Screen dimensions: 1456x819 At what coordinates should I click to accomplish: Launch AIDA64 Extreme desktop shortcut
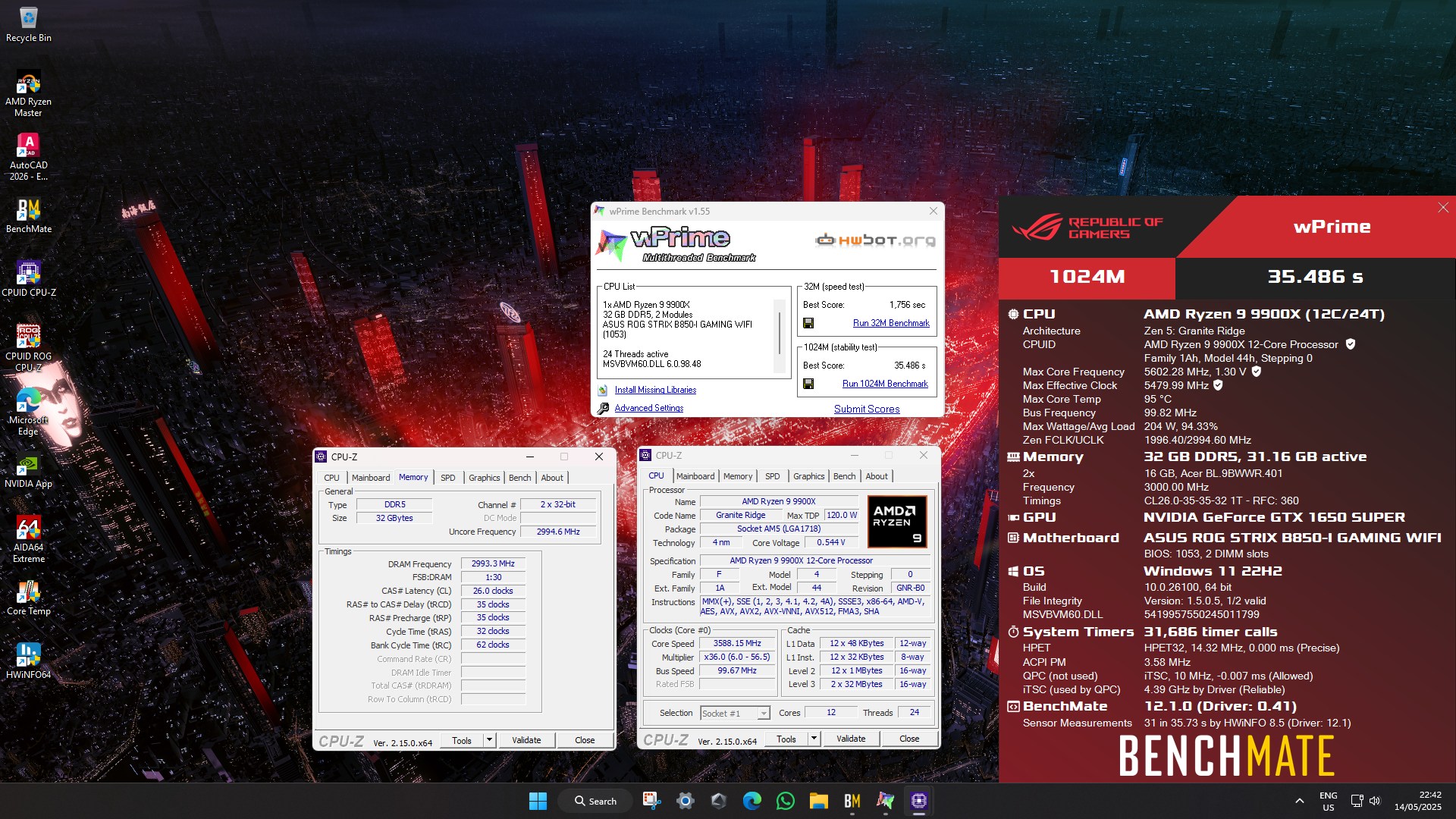pyautogui.click(x=28, y=539)
